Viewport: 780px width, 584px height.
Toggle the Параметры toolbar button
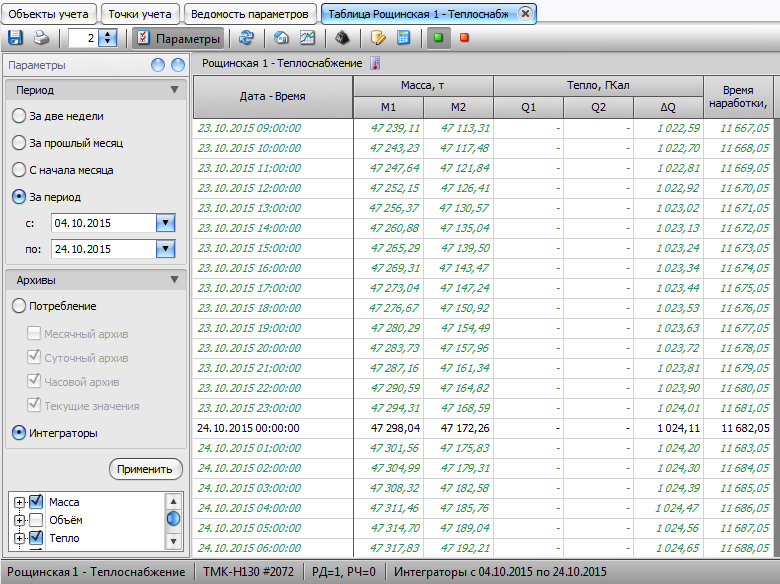[178, 38]
